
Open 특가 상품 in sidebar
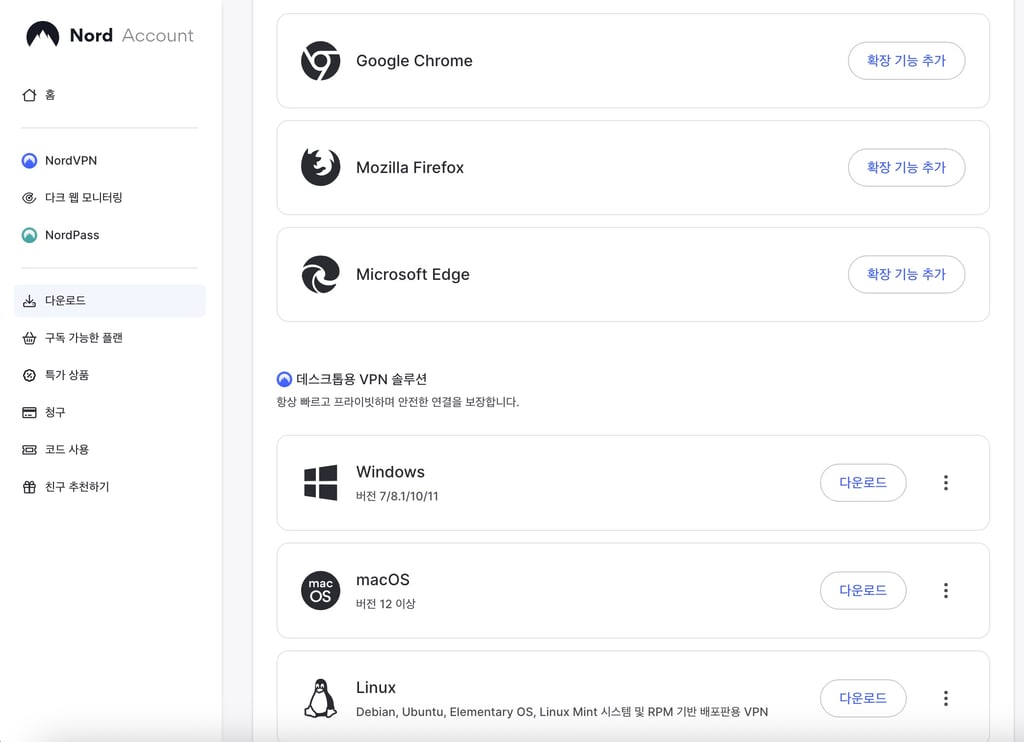110,376
